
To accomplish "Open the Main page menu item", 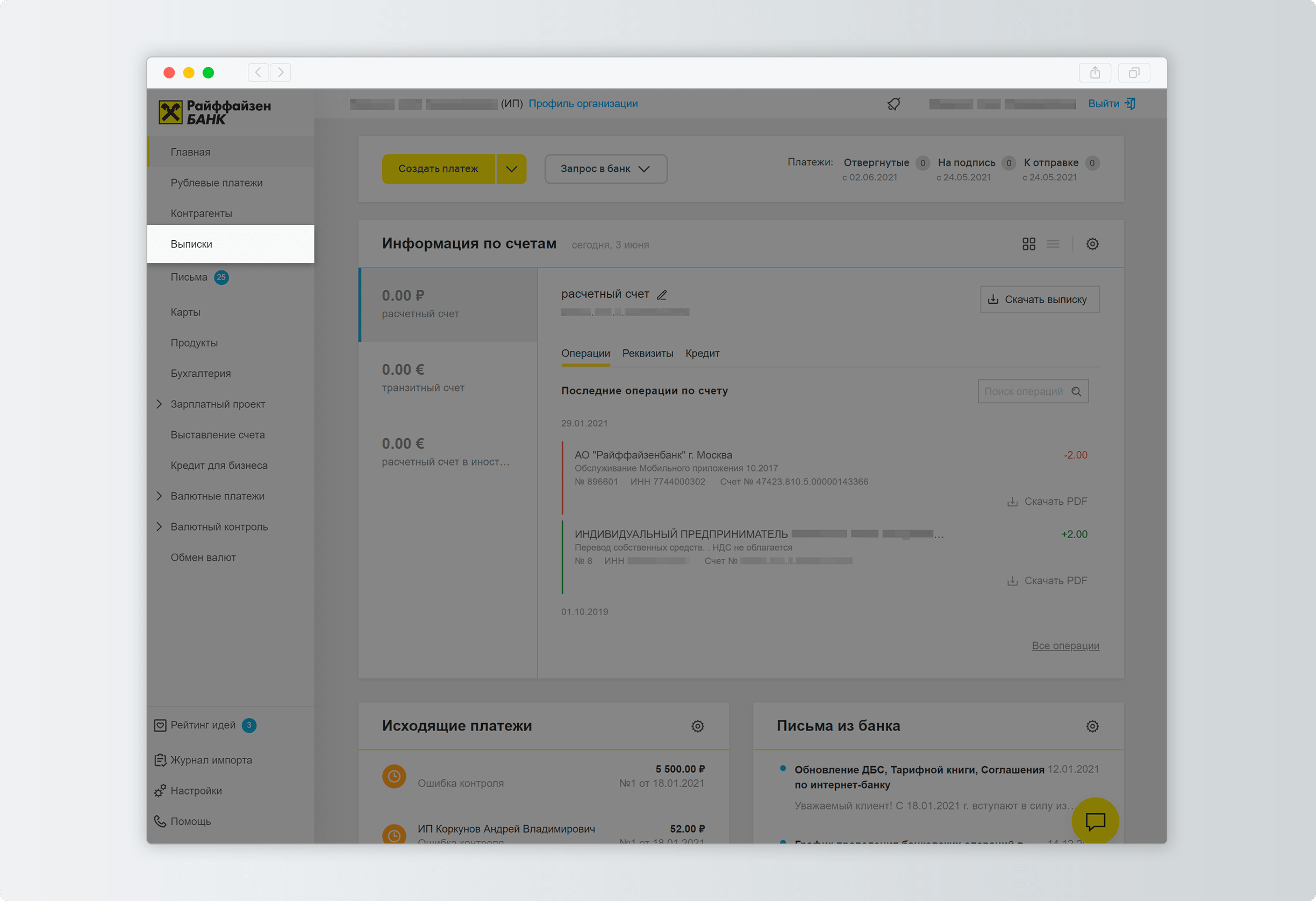I will tap(231, 152).
